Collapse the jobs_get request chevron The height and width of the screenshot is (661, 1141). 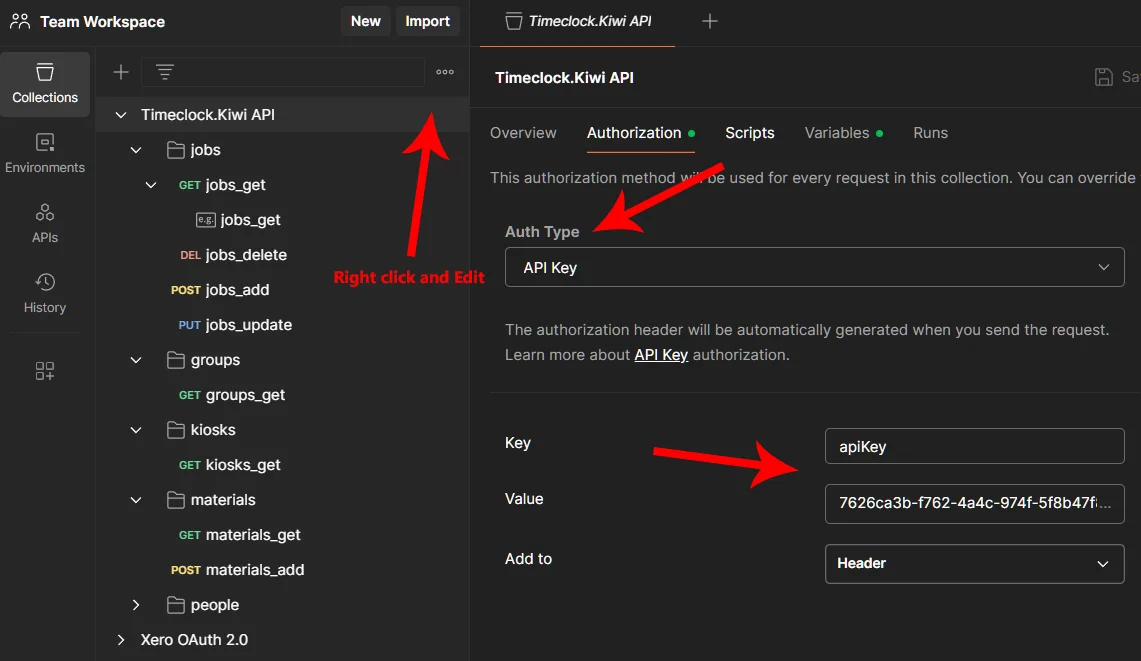click(151, 185)
